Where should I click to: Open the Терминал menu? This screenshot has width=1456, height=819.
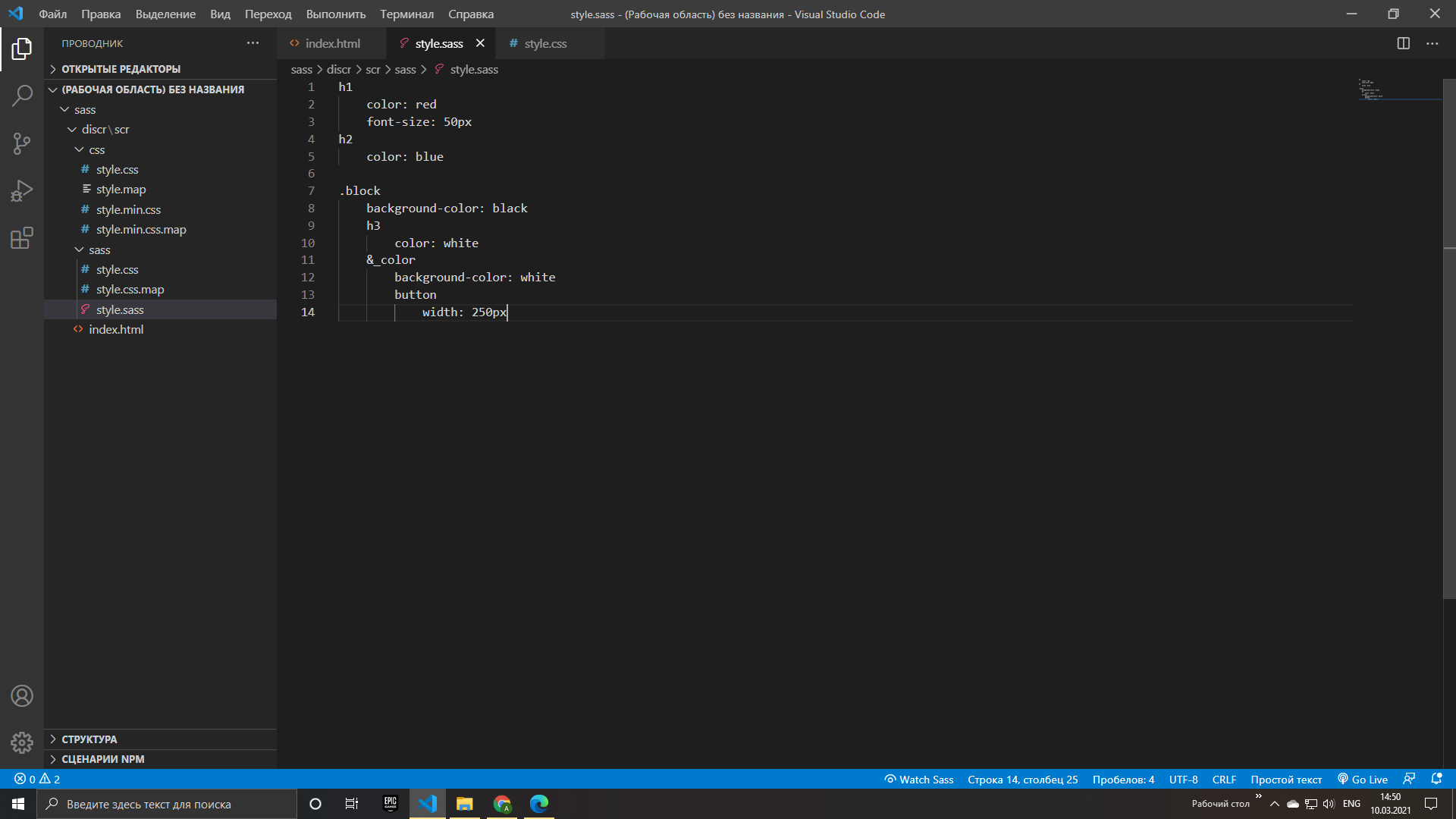click(x=406, y=14)
